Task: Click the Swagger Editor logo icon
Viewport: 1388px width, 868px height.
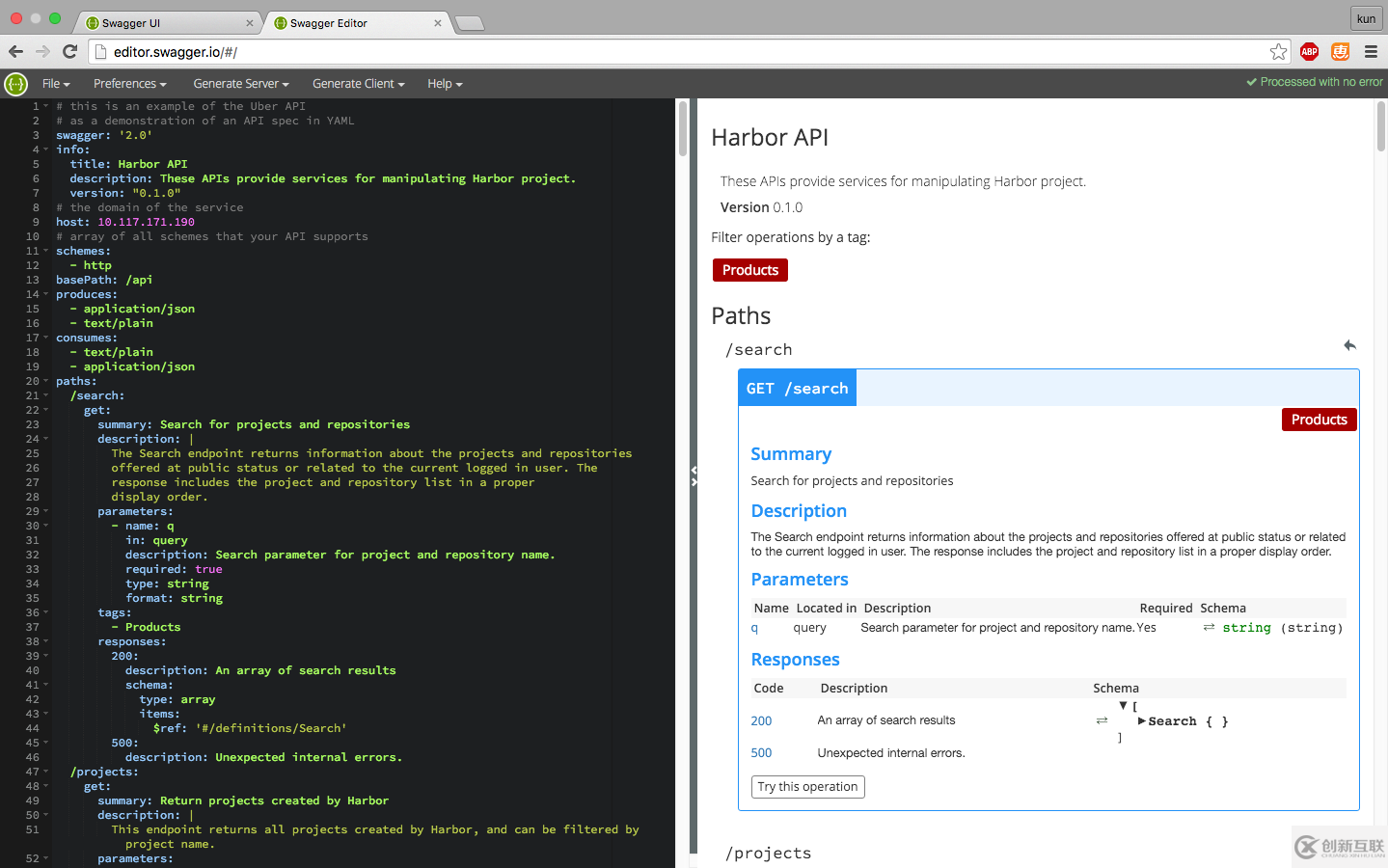Action: click(x=15, y=84)
